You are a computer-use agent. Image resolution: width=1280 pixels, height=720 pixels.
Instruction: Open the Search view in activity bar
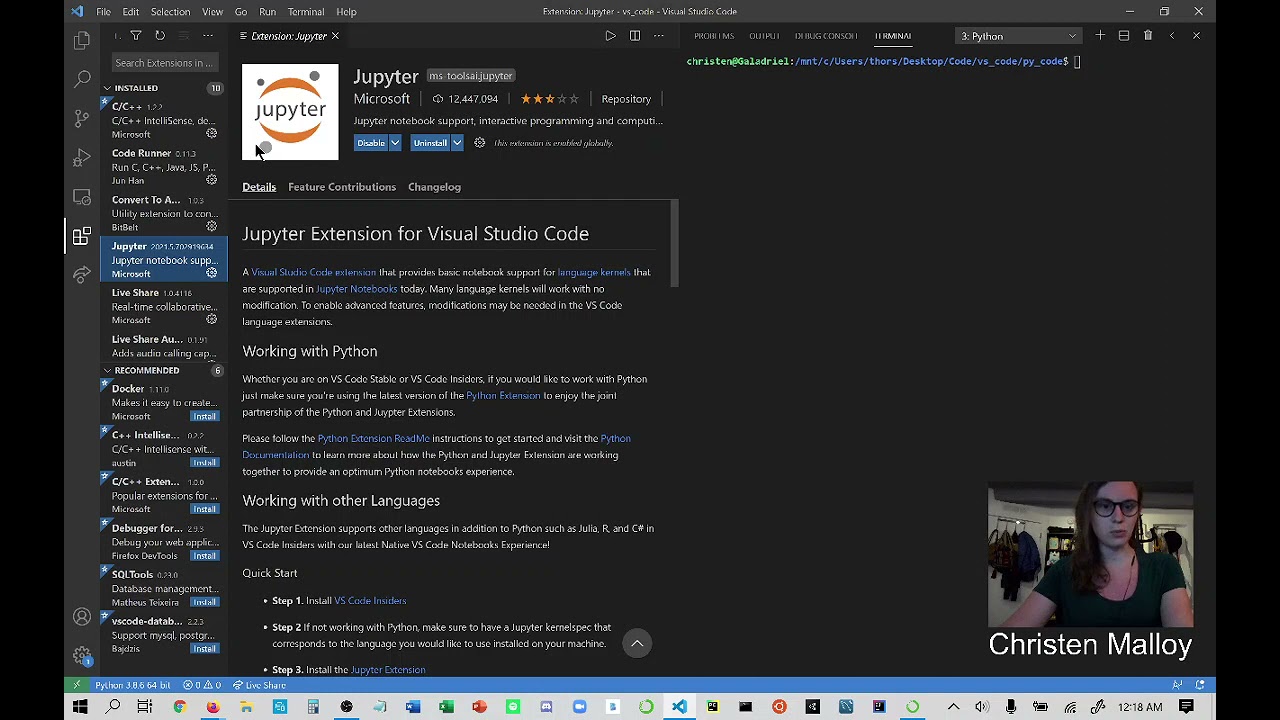[82, 79]
